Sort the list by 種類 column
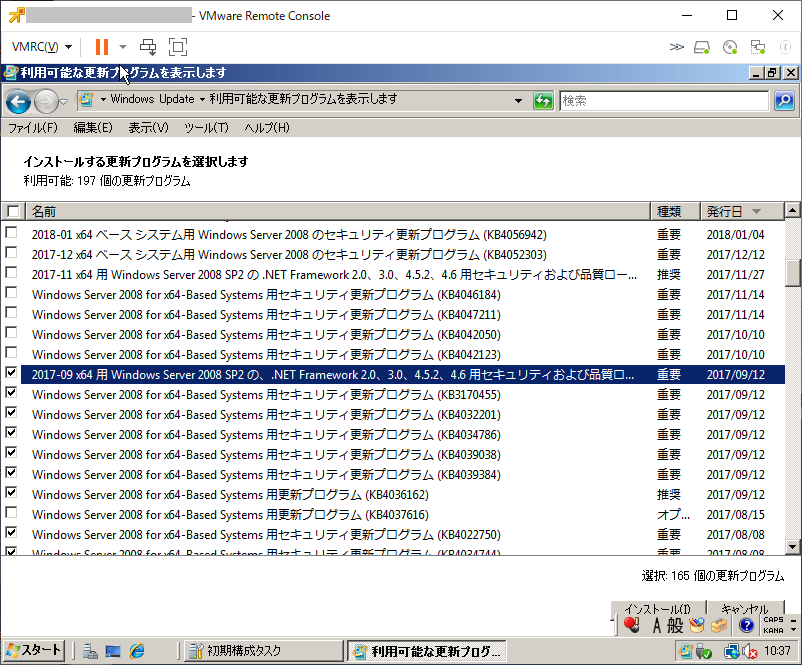The width and height of the screenshot is (802, 665). click(675, 211)
